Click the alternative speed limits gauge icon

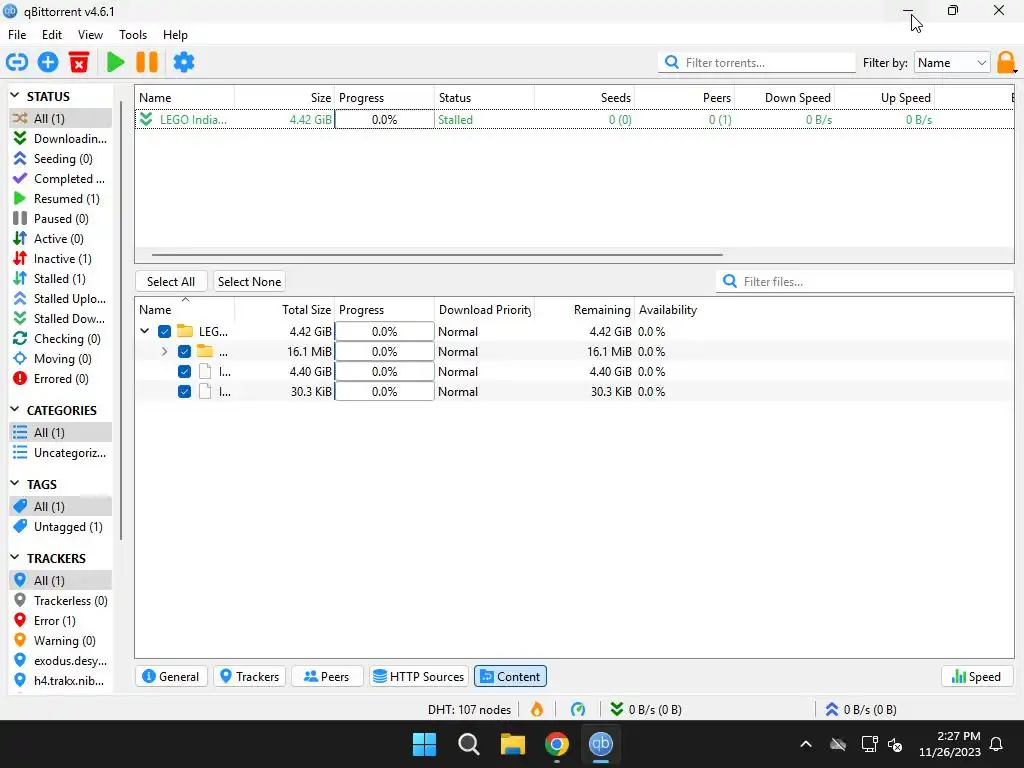coord(578,709)
